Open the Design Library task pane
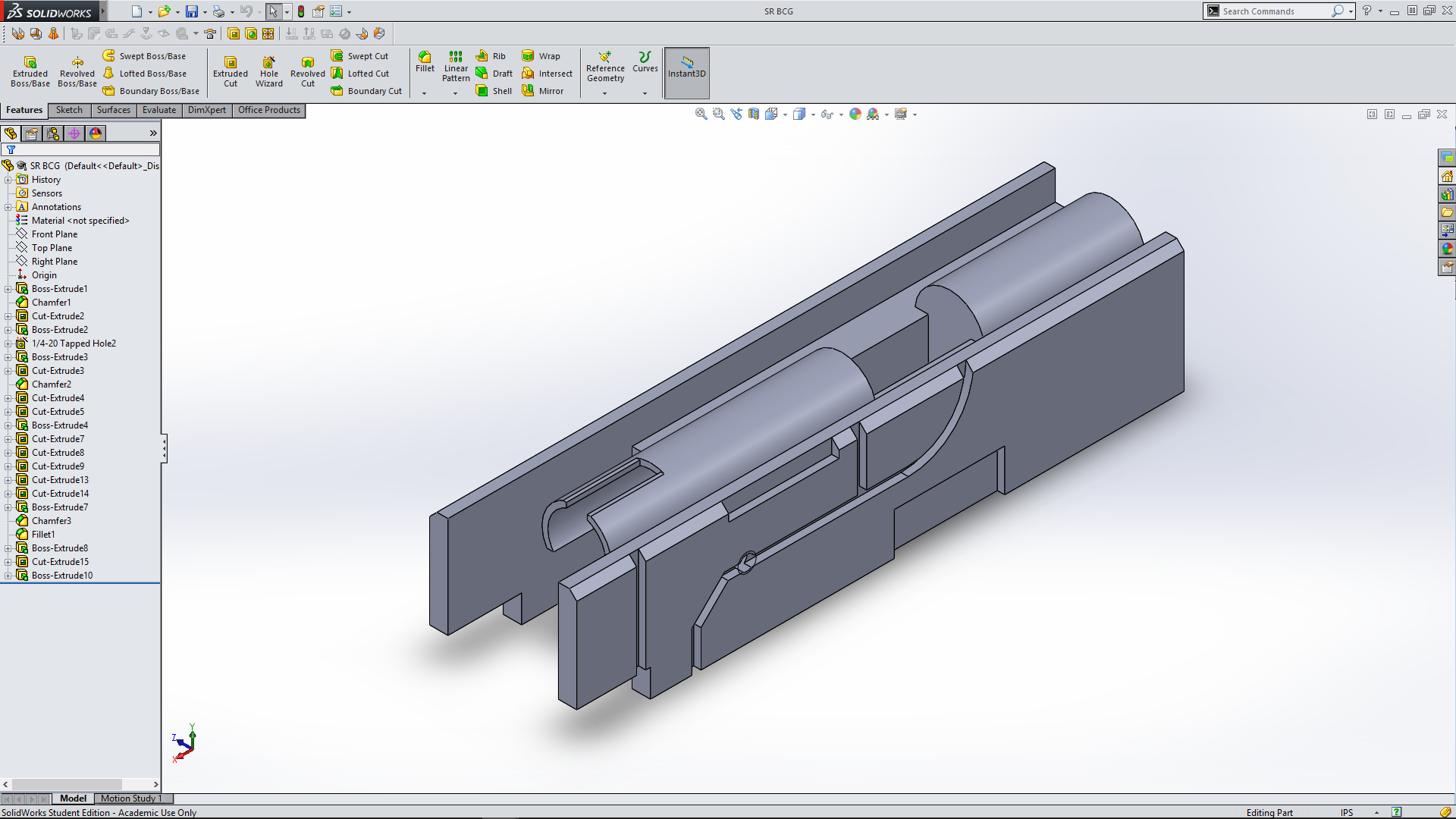Viewport: 1456px width, 819px height. pos(1447,194)
